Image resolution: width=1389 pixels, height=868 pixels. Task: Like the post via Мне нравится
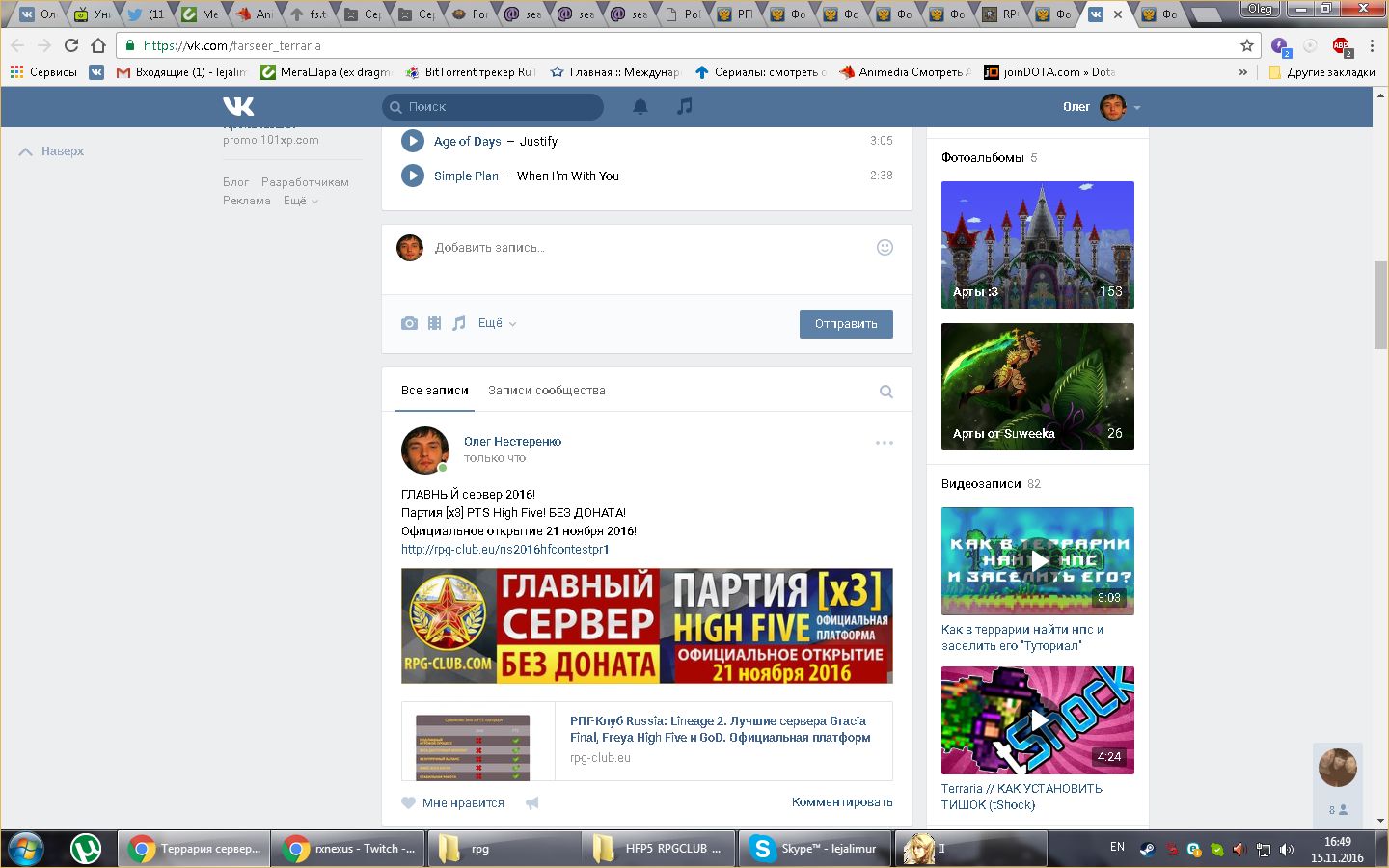click(x=453, y=802)
